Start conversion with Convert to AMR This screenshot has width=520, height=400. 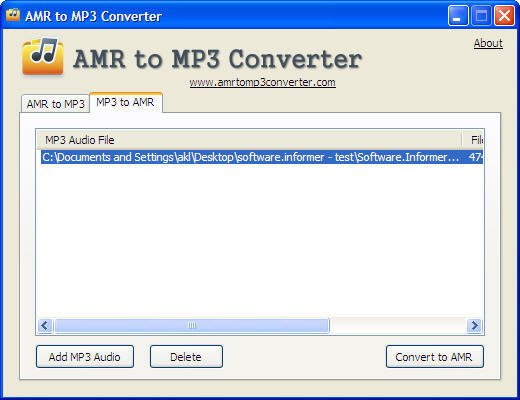coord(434,357)
